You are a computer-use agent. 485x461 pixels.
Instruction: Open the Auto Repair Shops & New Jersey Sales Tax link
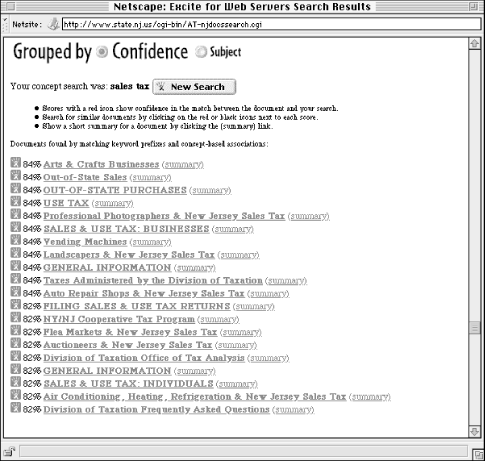point(144,294)
